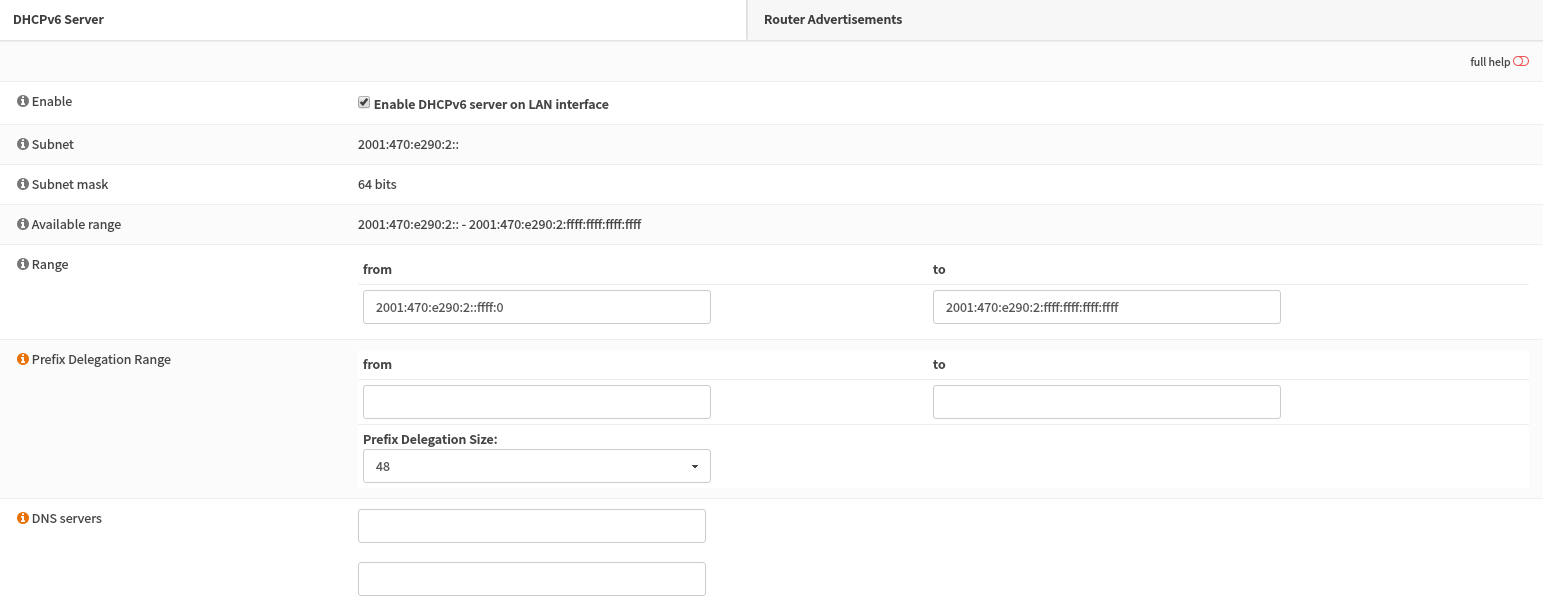1543x605 pixels.
Task: Show help for Available range
Action: coord(23,225)
